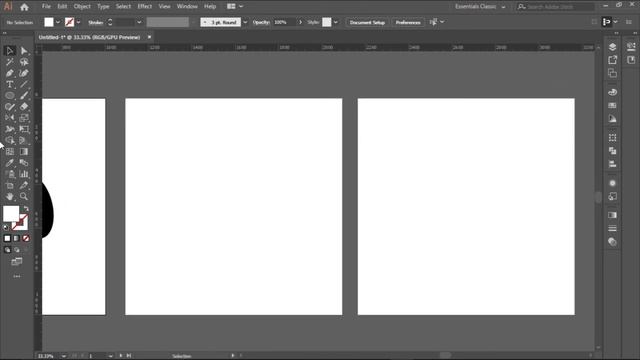This screenshot has height=360, width=640.
Task: Open the Type menu
Action: [103, 7]
